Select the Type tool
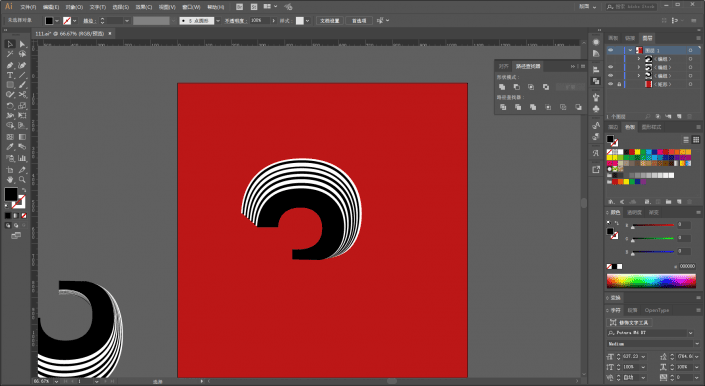 click(10, 75)
